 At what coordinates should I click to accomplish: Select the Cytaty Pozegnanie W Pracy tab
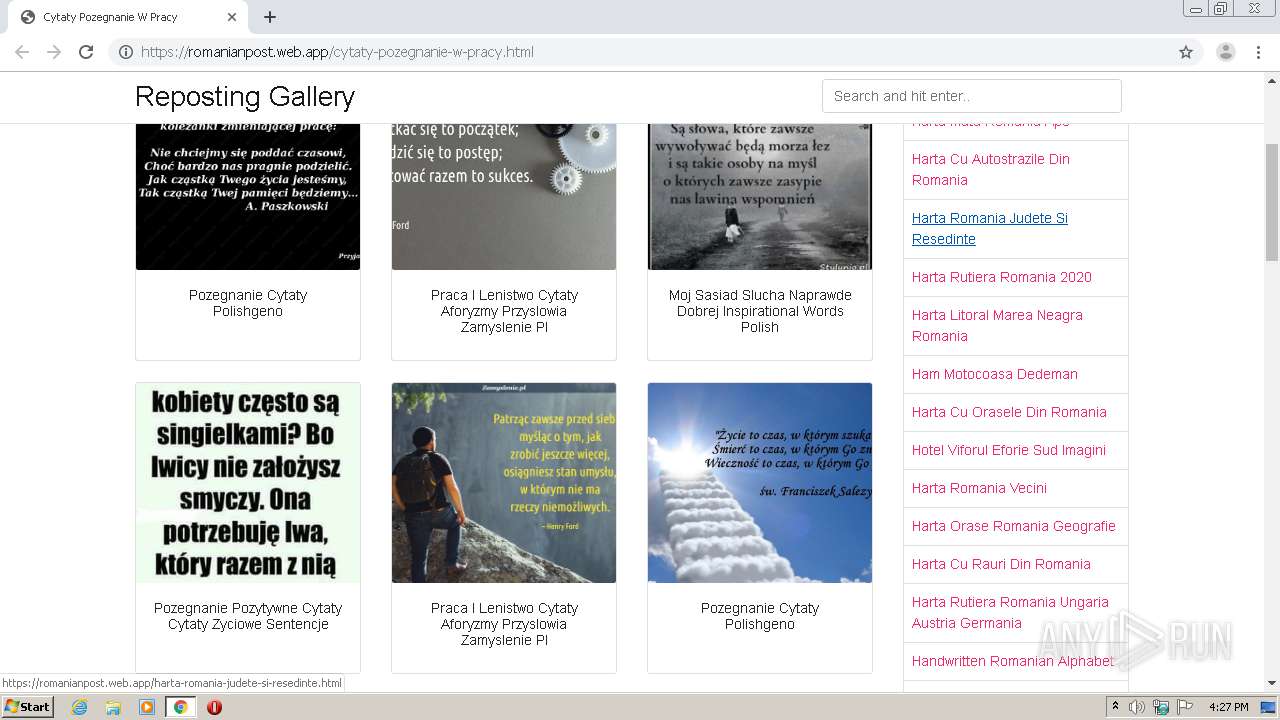point(127,17)
